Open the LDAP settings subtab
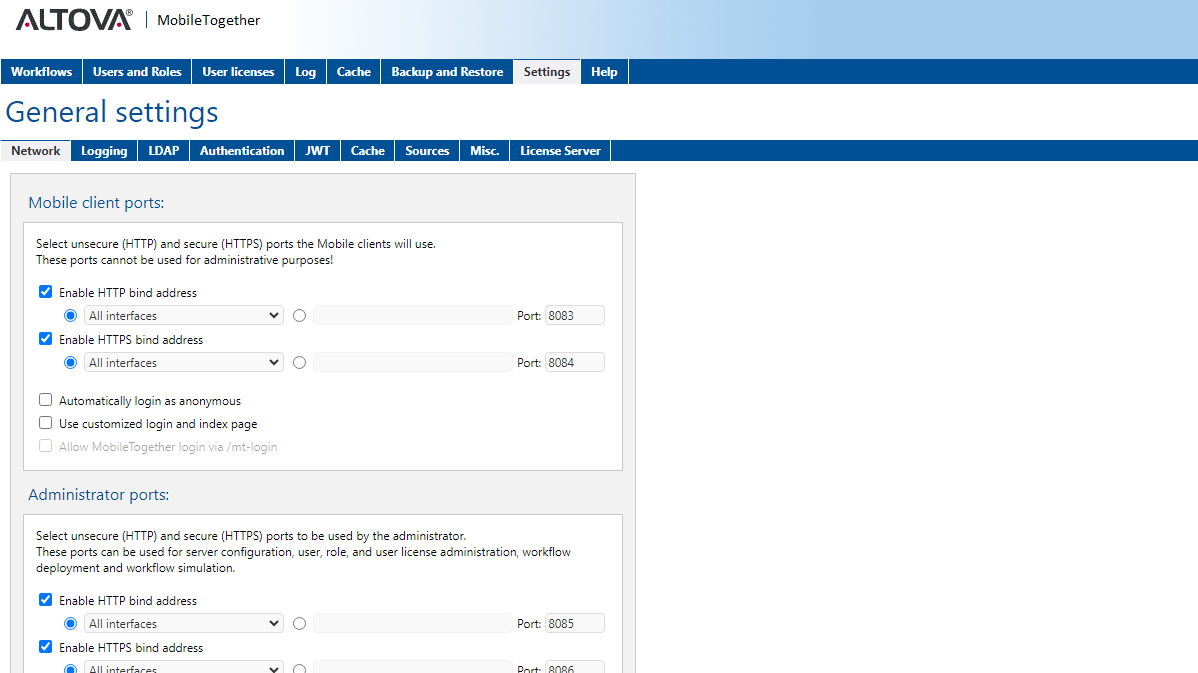Viewport: 1198px width, 673px height. pos(164,151)
